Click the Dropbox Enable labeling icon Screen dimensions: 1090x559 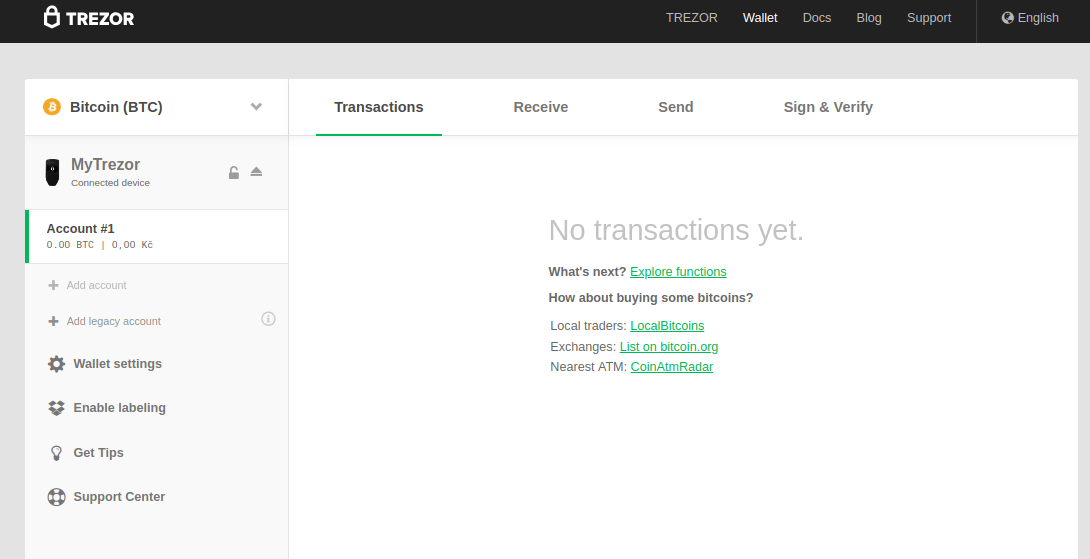tap(57, 408)
